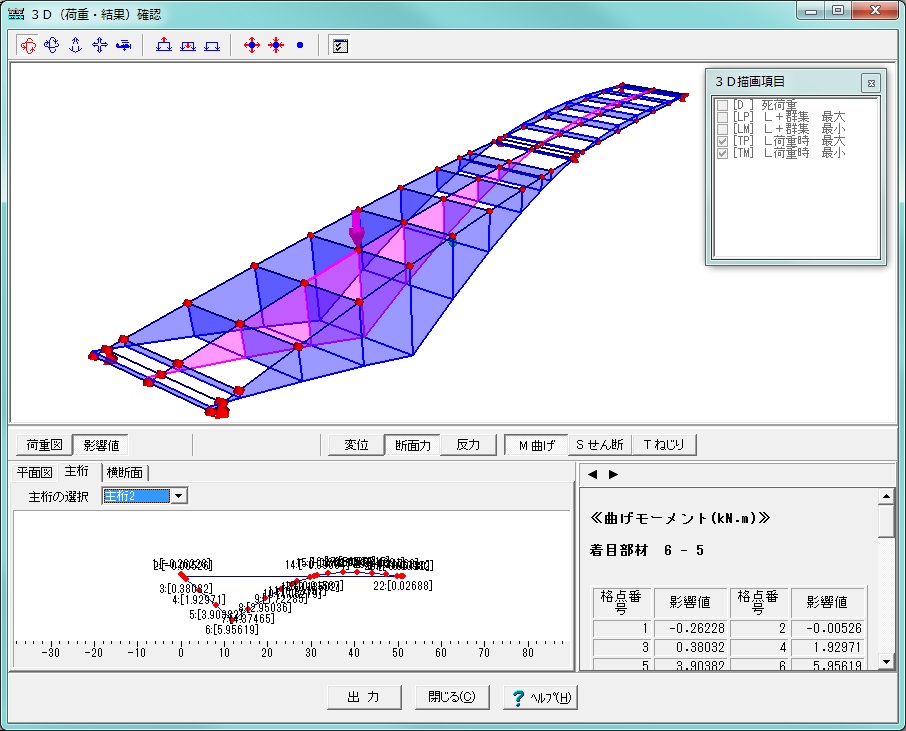The height and width of the screenshot is (731, 906).
Task: Click the chart label 6:[5.95619]
Action: coord(232,630)
